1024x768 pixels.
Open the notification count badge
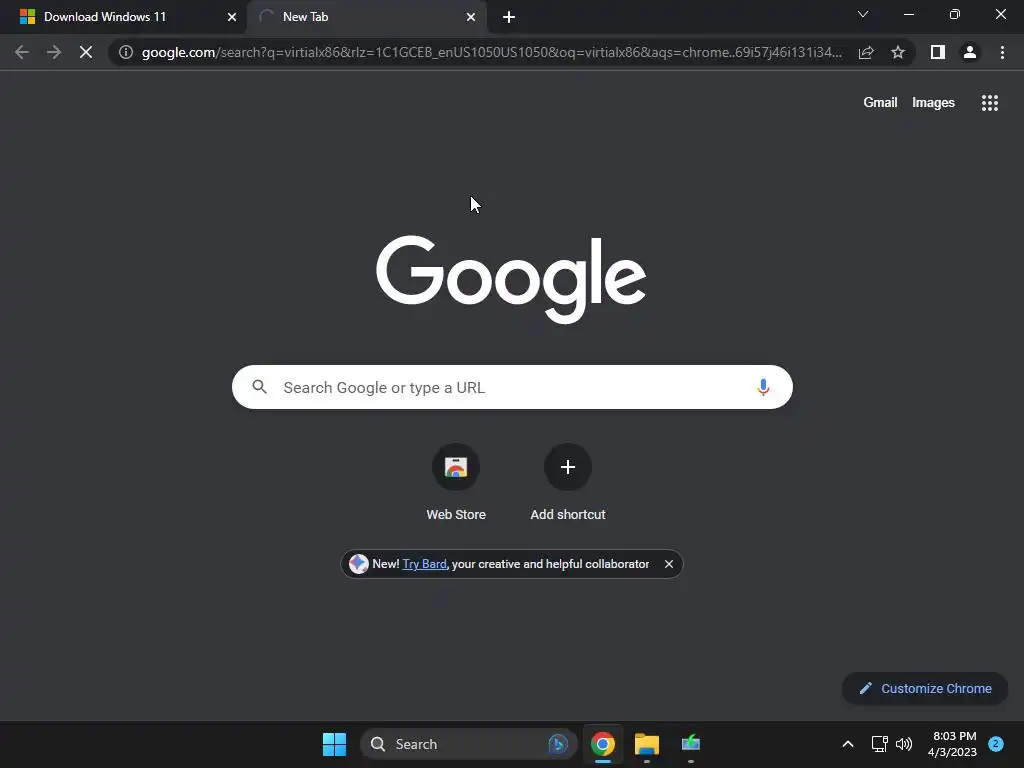click(x=996, y=744)
